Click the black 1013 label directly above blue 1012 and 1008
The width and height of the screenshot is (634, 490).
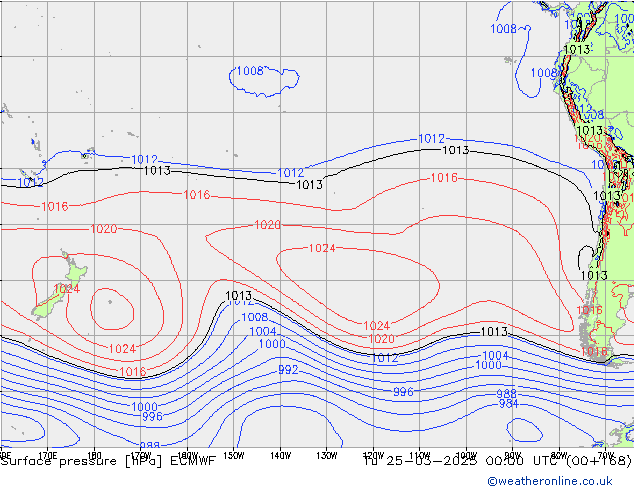(x=238, y=296)
